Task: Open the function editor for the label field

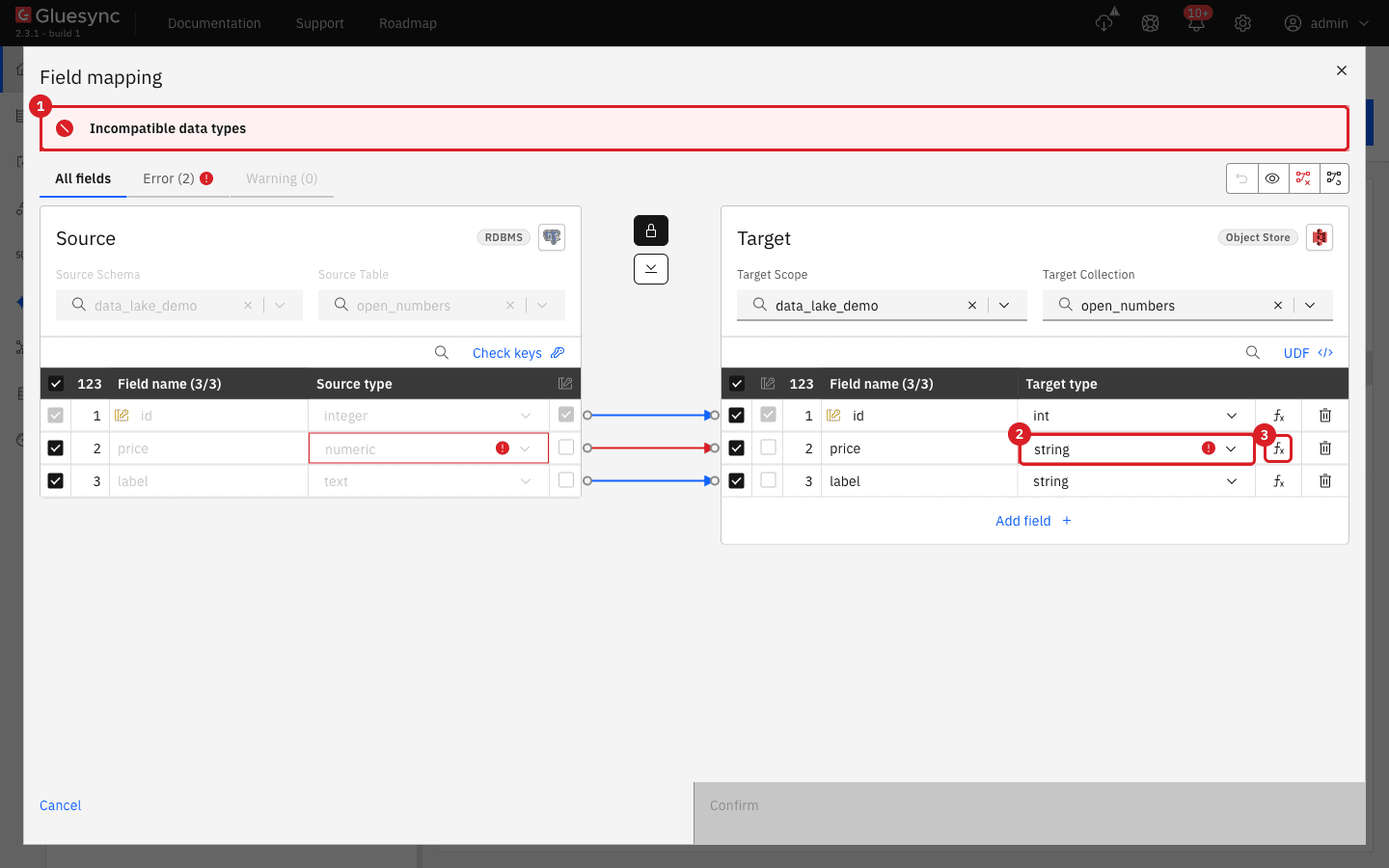Action: pos(1278,481)
